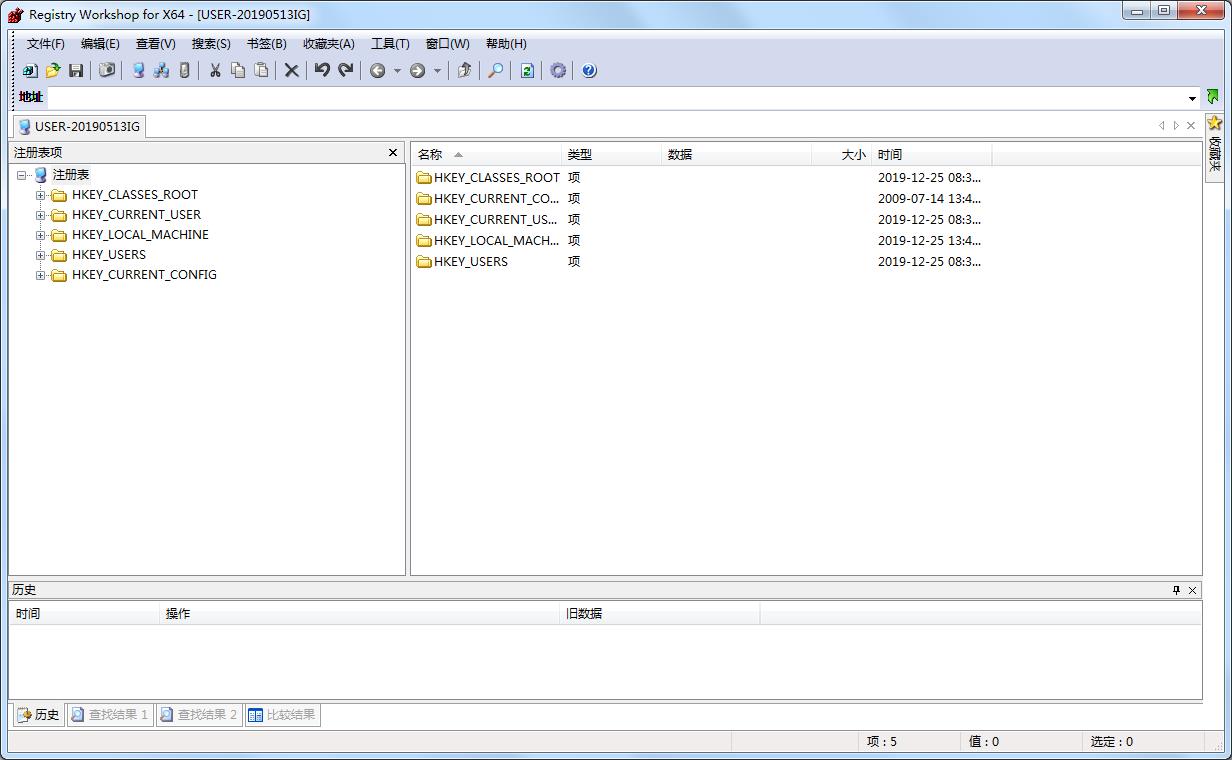This screenshot has width=1232, height=760.
Task: Open the 查看(V) menu
Action: coord(156,44)
